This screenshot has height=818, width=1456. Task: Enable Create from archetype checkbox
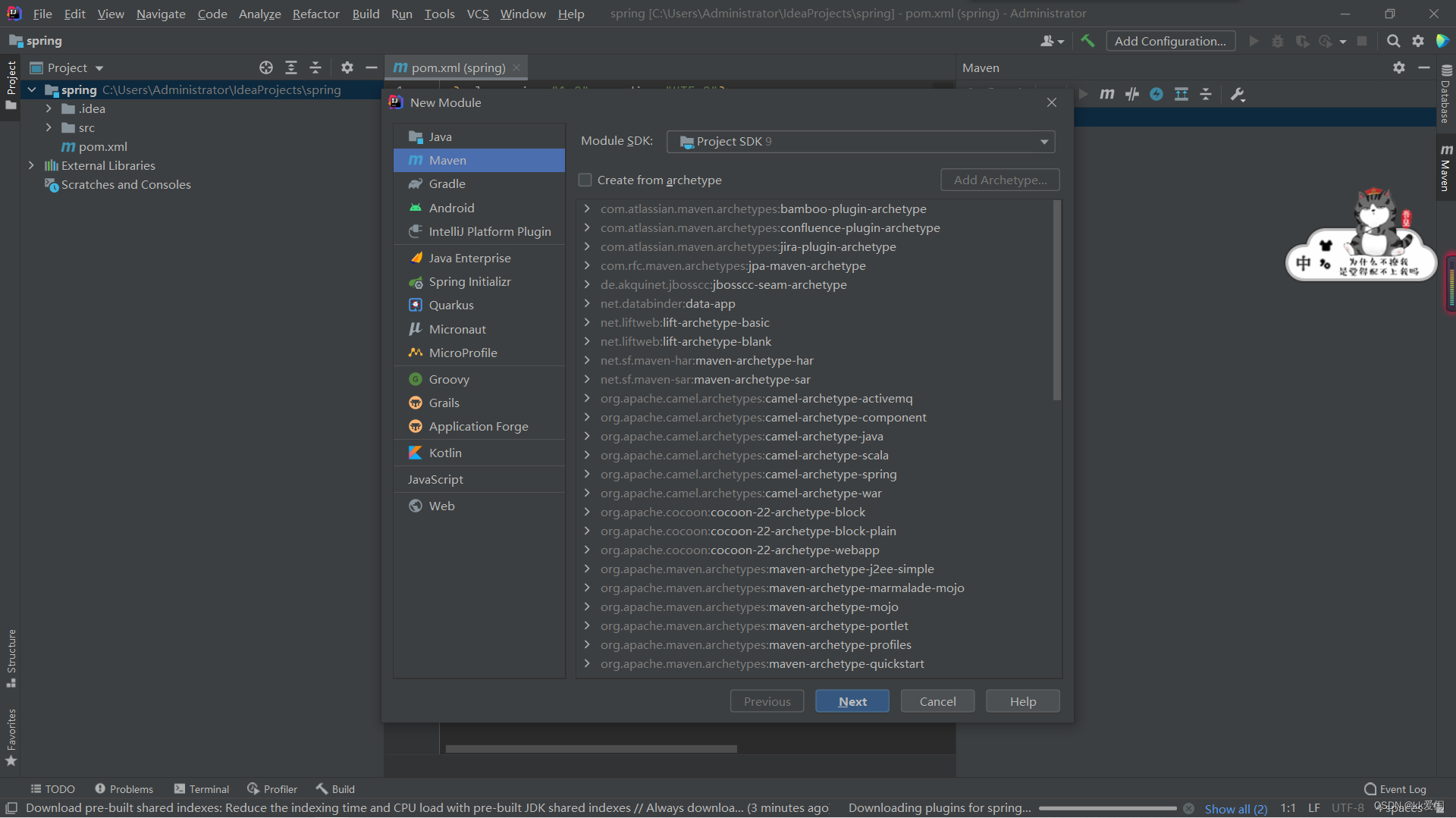[x=585, y=180]
